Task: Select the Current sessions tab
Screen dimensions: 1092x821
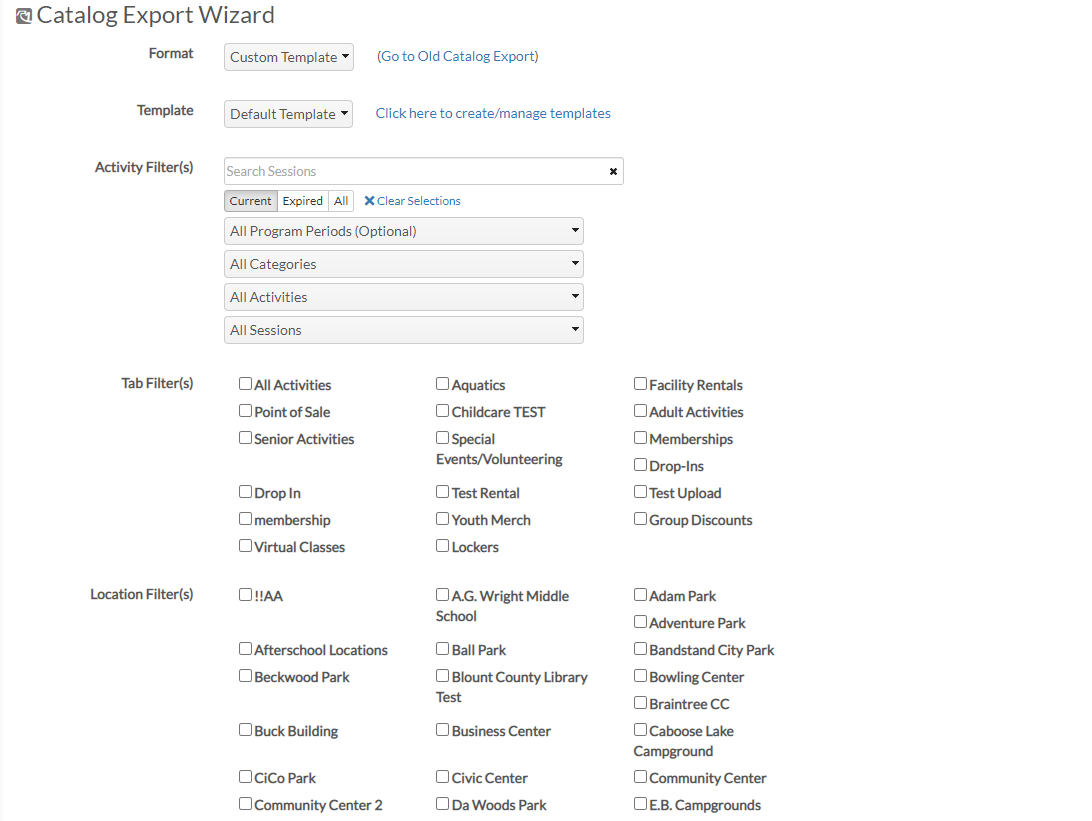Action: click(x=251, y=201)
